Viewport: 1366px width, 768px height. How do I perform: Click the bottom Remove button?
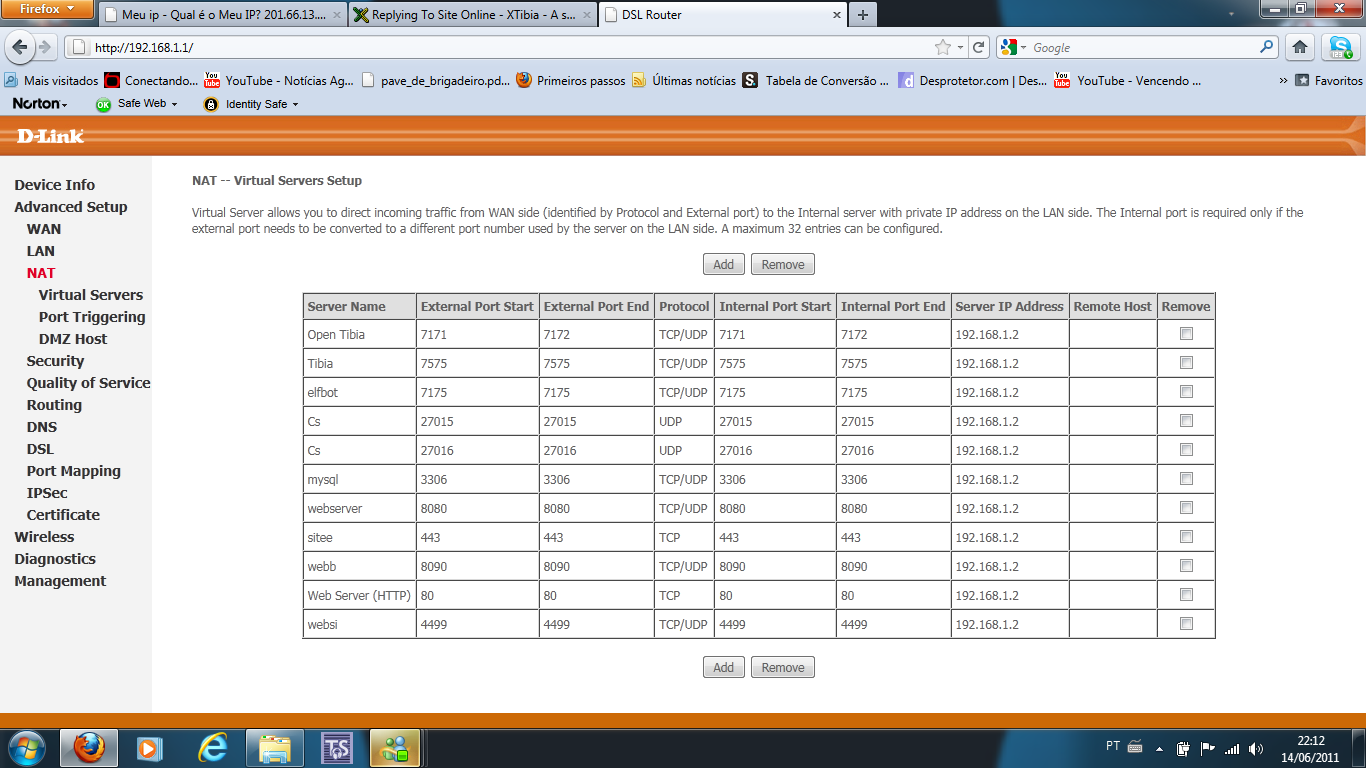coord(783,667)
